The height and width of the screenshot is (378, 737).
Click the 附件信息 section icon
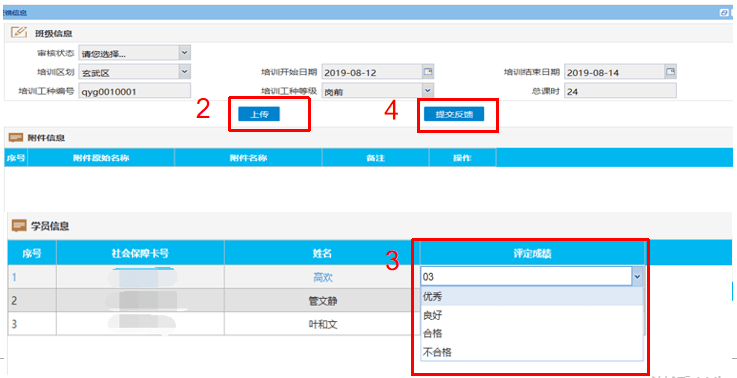[x=16, y=138]
